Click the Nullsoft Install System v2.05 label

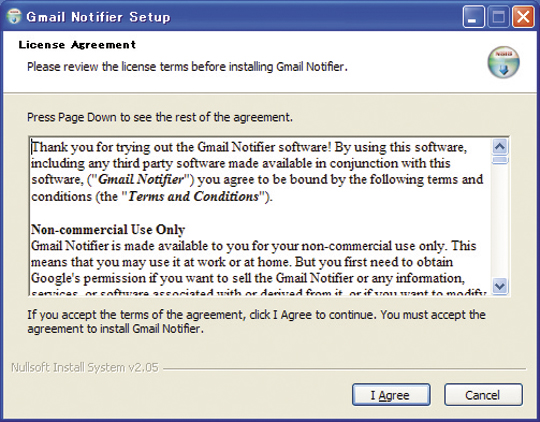click(x=85, y=368)
